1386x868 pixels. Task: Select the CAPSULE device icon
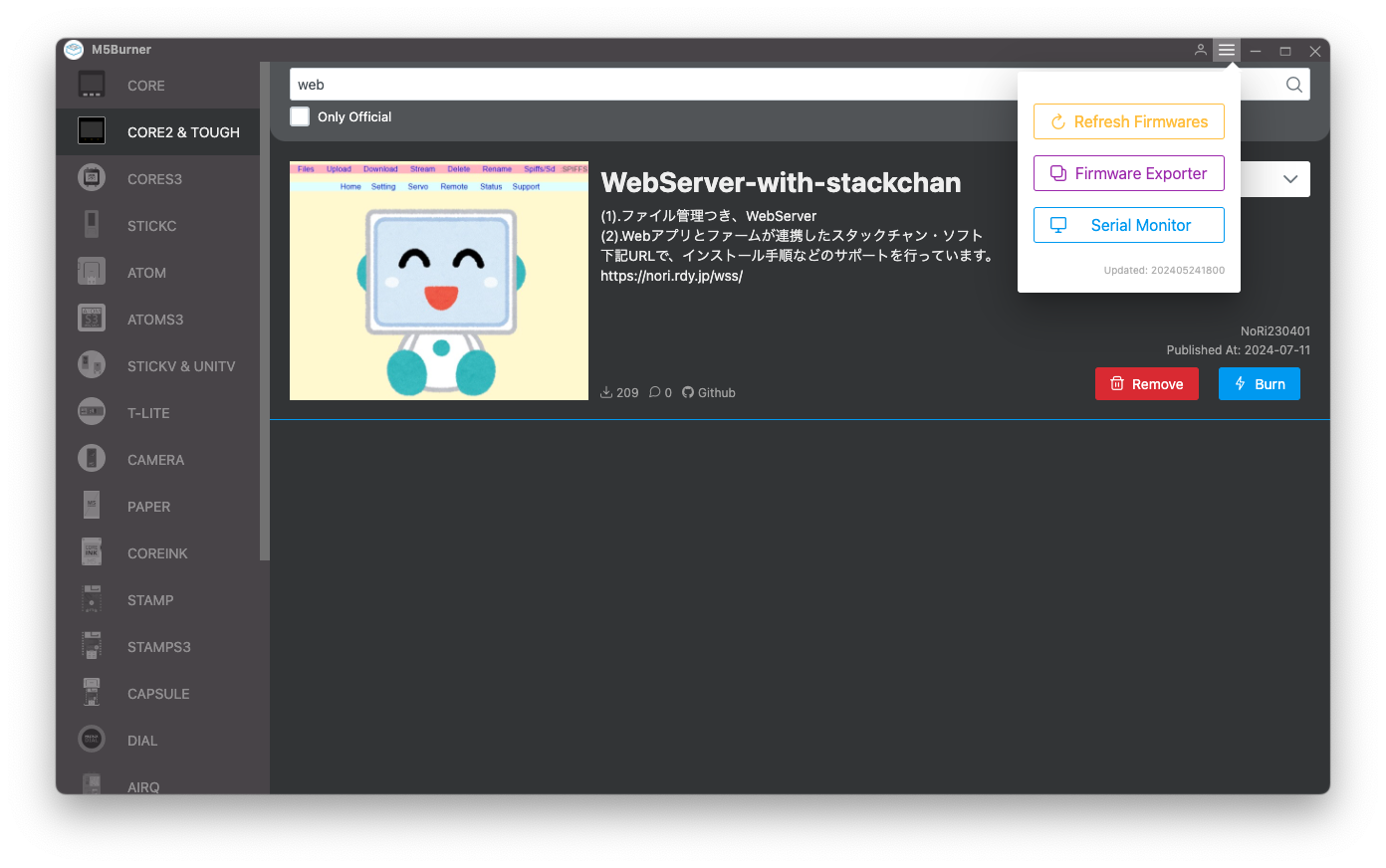(92, 694)
